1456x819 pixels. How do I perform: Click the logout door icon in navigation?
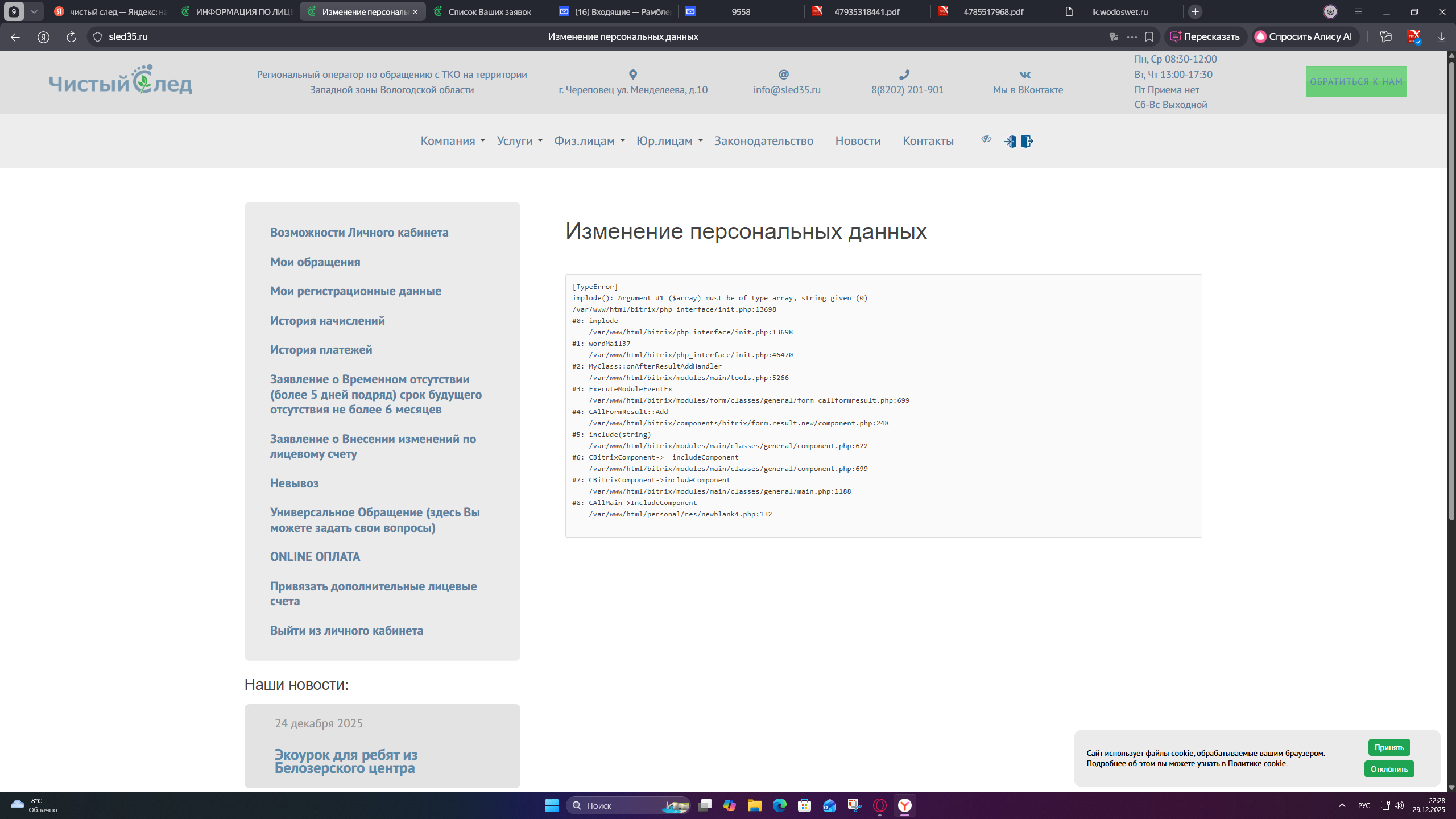click(x=1027, y=141)
